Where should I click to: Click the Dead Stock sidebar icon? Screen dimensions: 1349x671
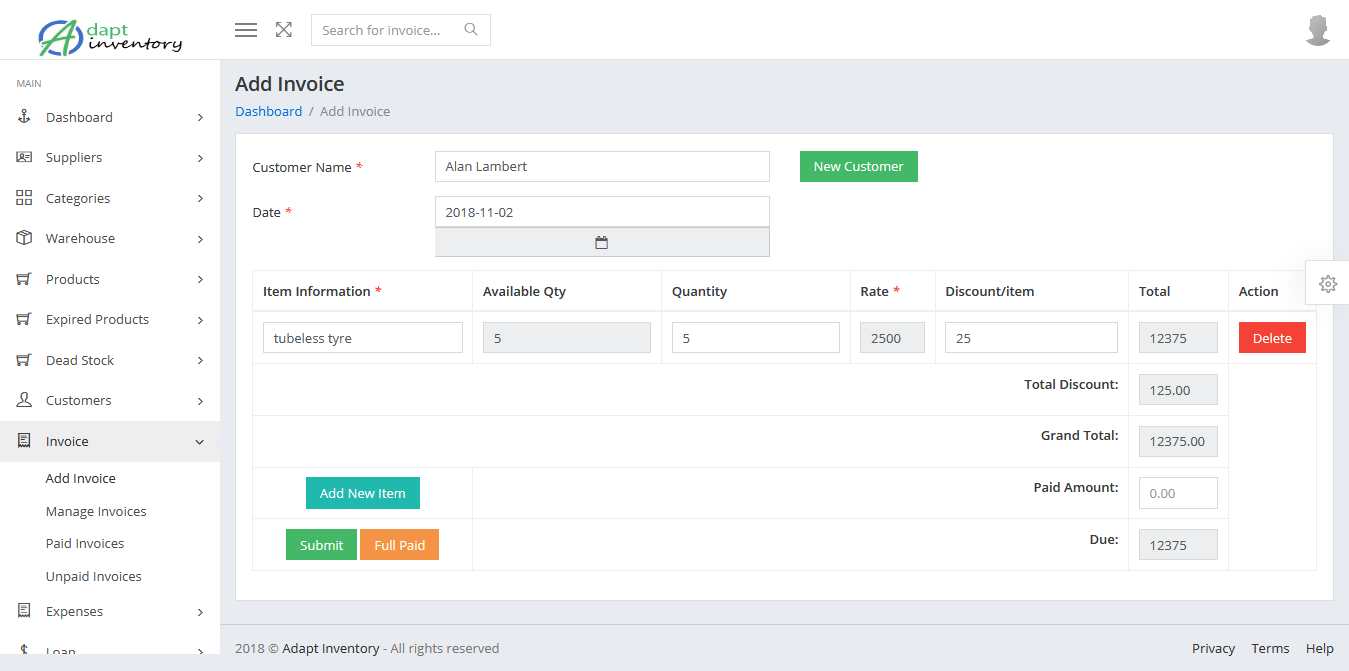click(x=23, y=360)
